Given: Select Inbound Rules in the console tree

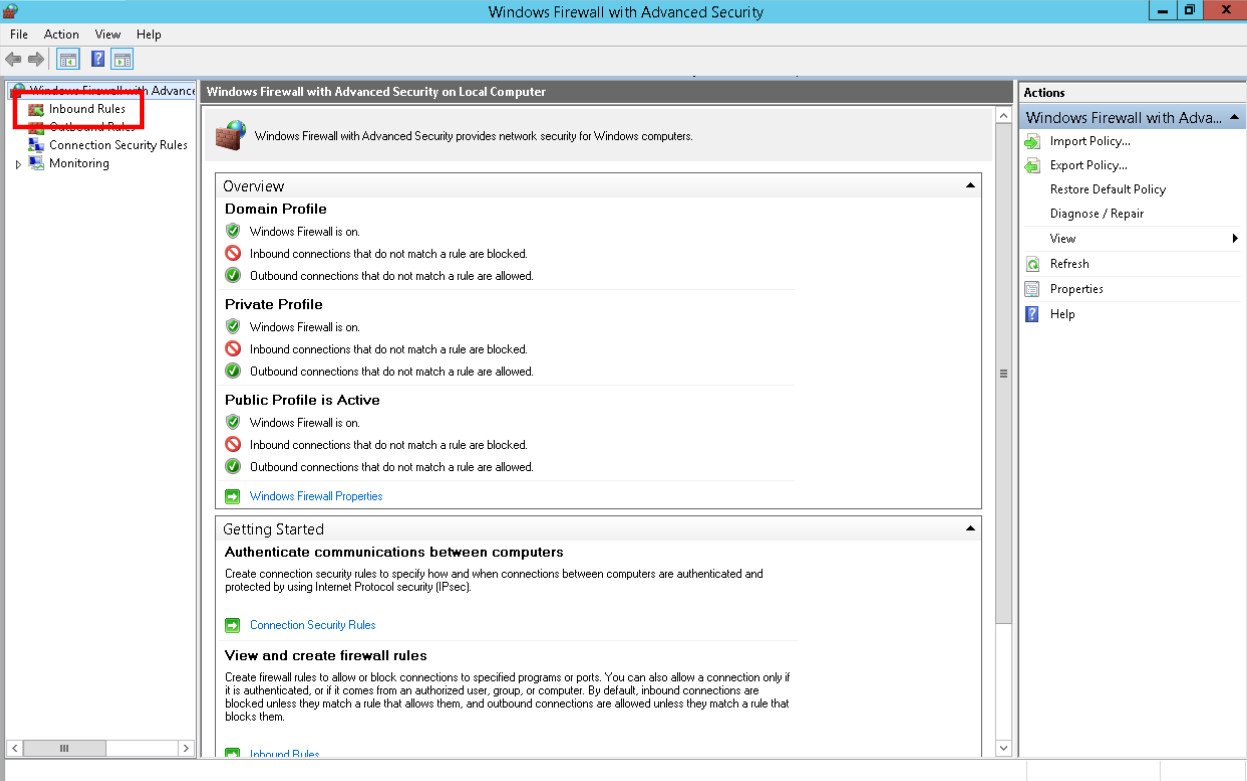Looking at the screenshot, I should pos(87,109).
